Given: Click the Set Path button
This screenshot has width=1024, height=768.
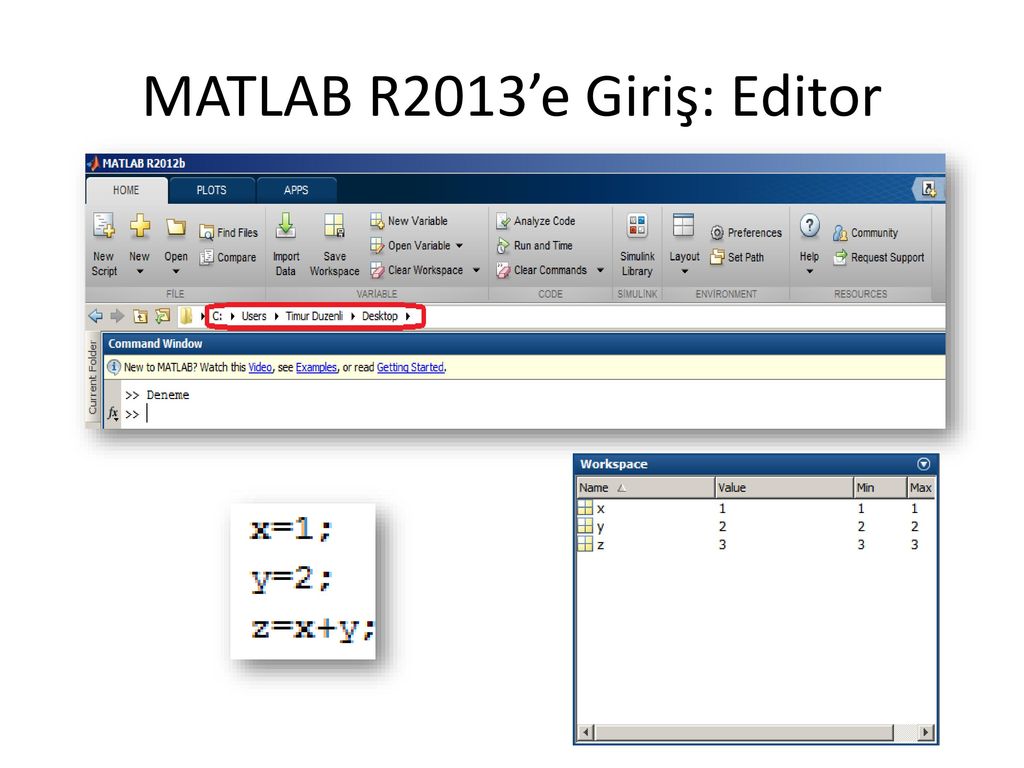Looking at the screenshot, I should click(x=737, y=257).
